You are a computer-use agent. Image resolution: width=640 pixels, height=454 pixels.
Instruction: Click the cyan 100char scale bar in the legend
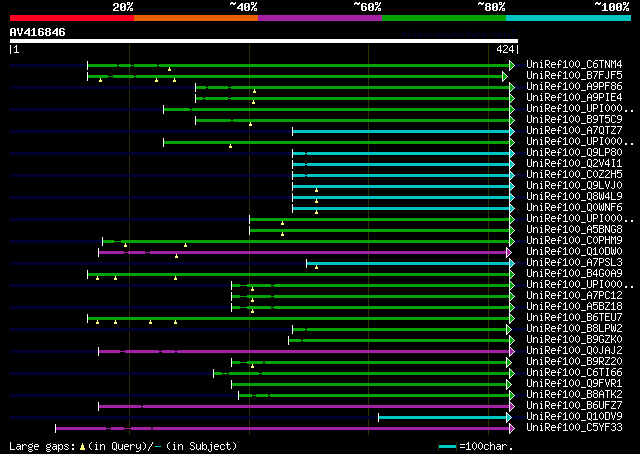point(447,446)
